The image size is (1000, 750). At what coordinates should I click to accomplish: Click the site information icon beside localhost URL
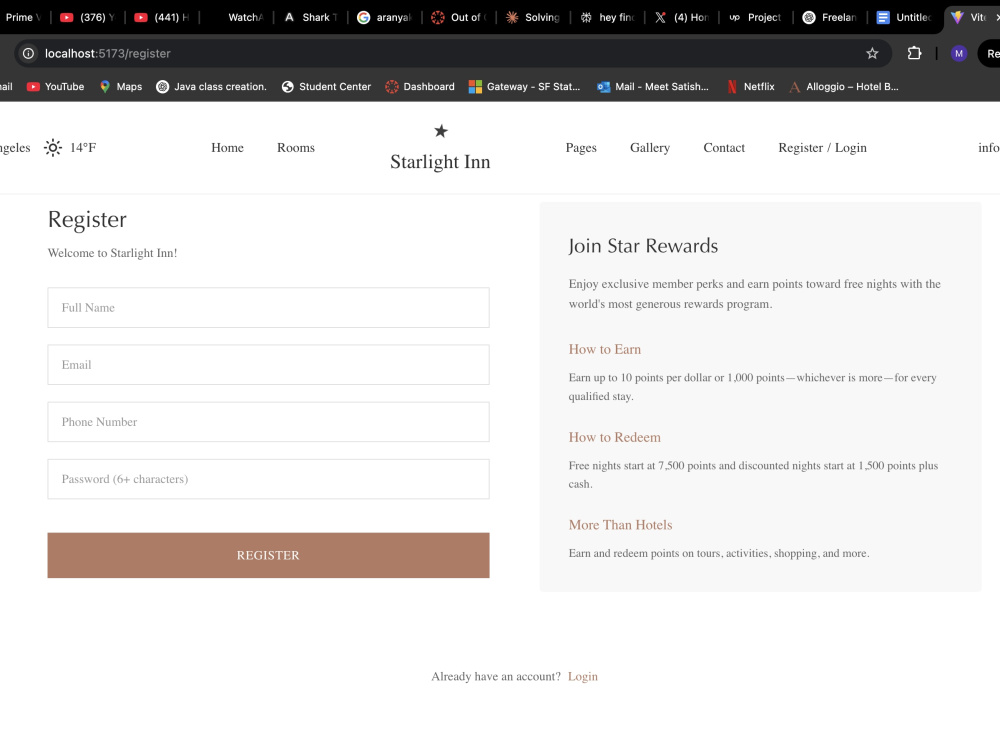(x=29, y=54)
